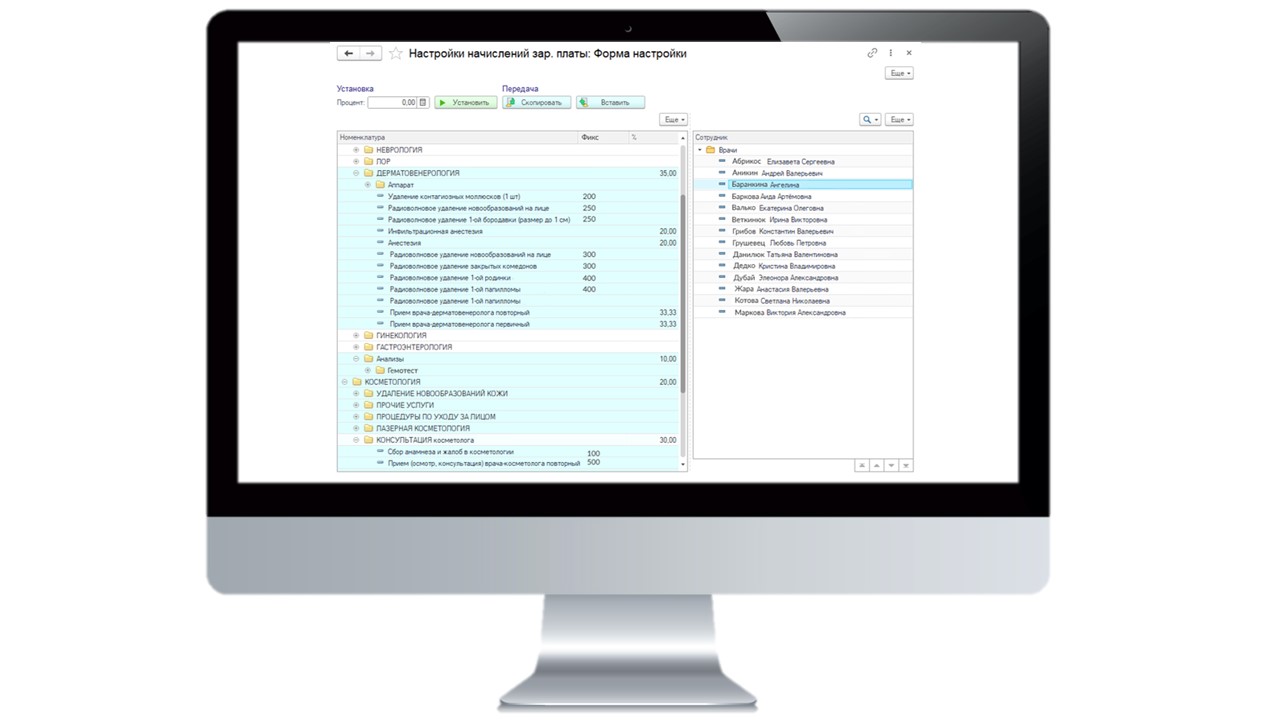This screenshot has height=720, width=1280.
Task: Open the three-dot menu in the title bar
Action: click(890, 53)
